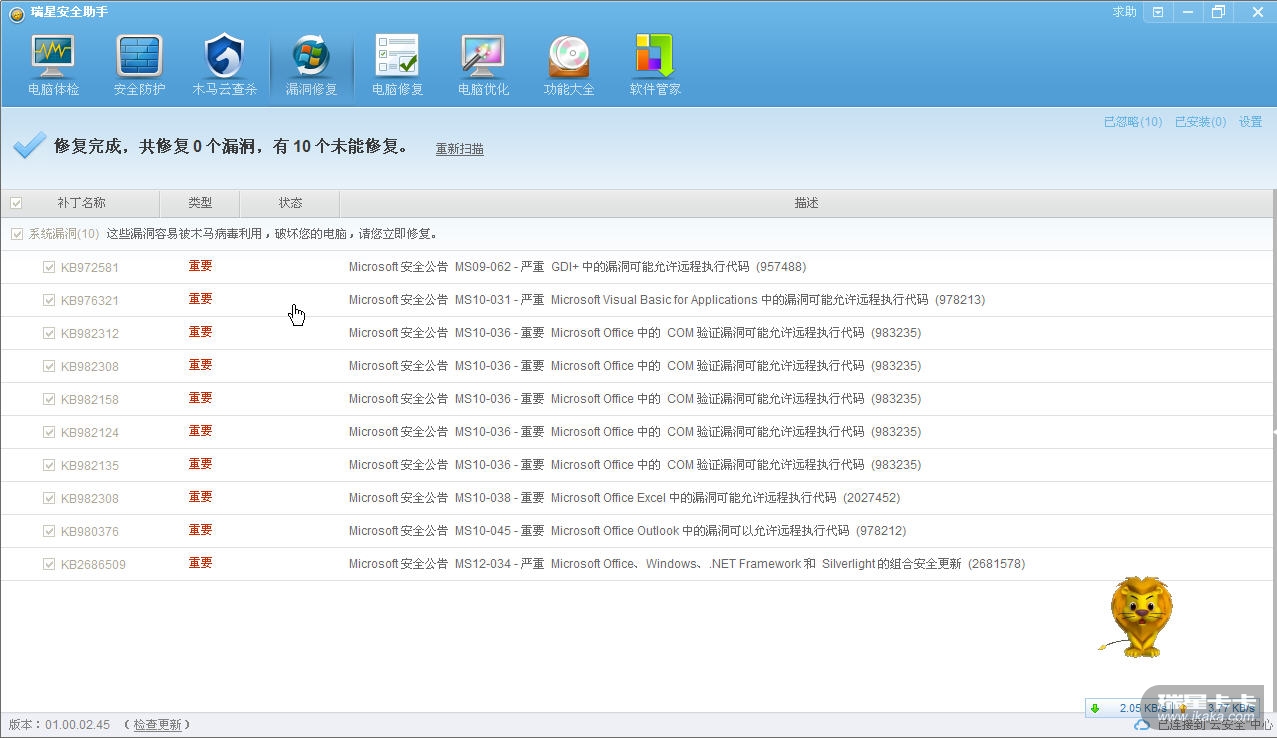Select the 漏洞修复 vulnerability repair tab
Viewport: 1277px width, 738px height.
pos(311,65)
